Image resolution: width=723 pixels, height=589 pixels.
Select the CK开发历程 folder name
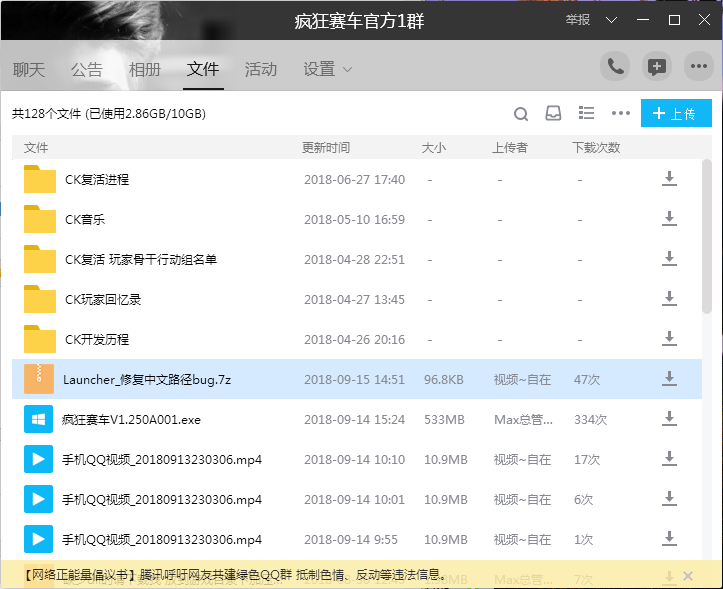(x=97, y=339)
